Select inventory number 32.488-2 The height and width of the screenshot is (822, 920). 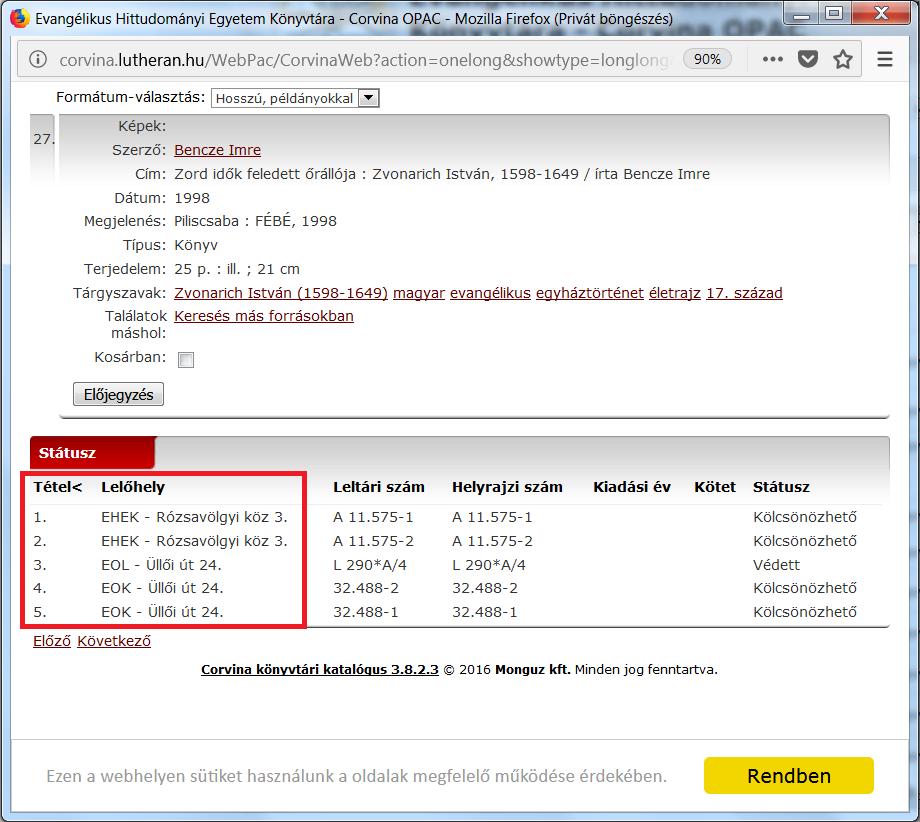coord(366,588)
